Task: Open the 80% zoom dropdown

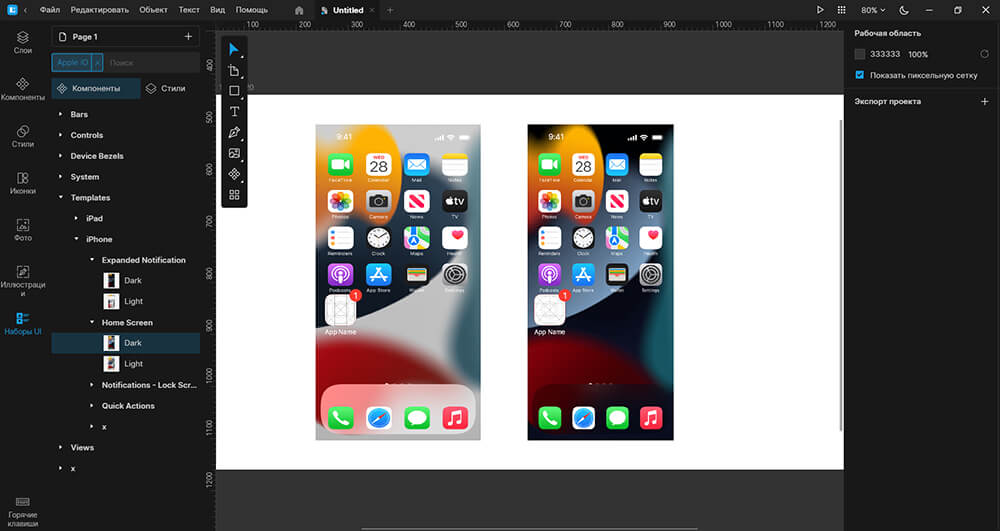Action: tap(874, 10)
